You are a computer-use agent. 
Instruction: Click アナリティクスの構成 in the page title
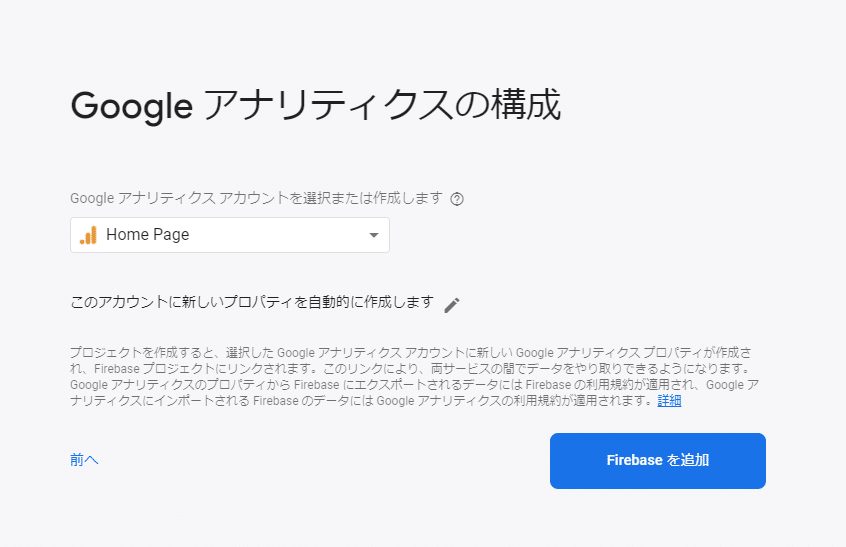[x=381, y=105]
